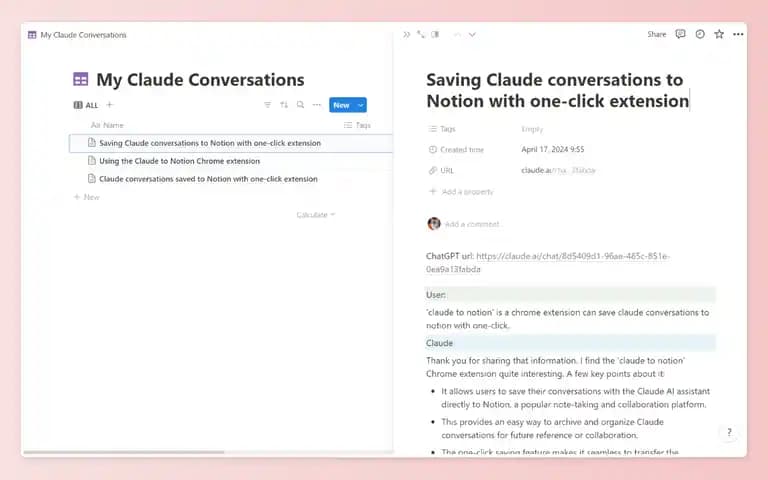Open page menu ellipsis at top right

[x=738, y=34]
